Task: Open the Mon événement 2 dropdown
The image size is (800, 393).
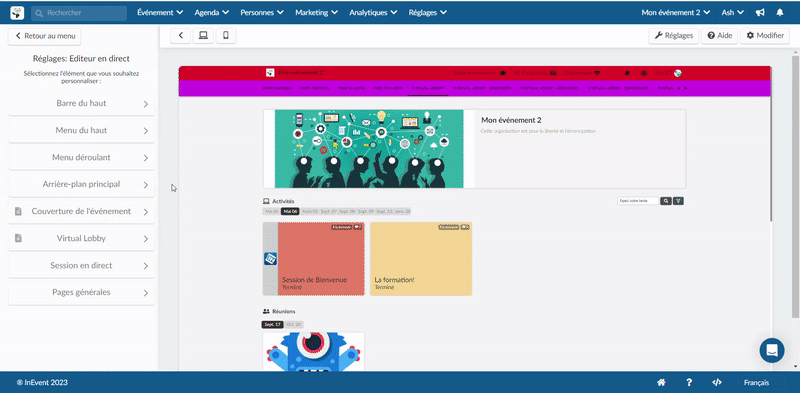Action: coord(676,13)
